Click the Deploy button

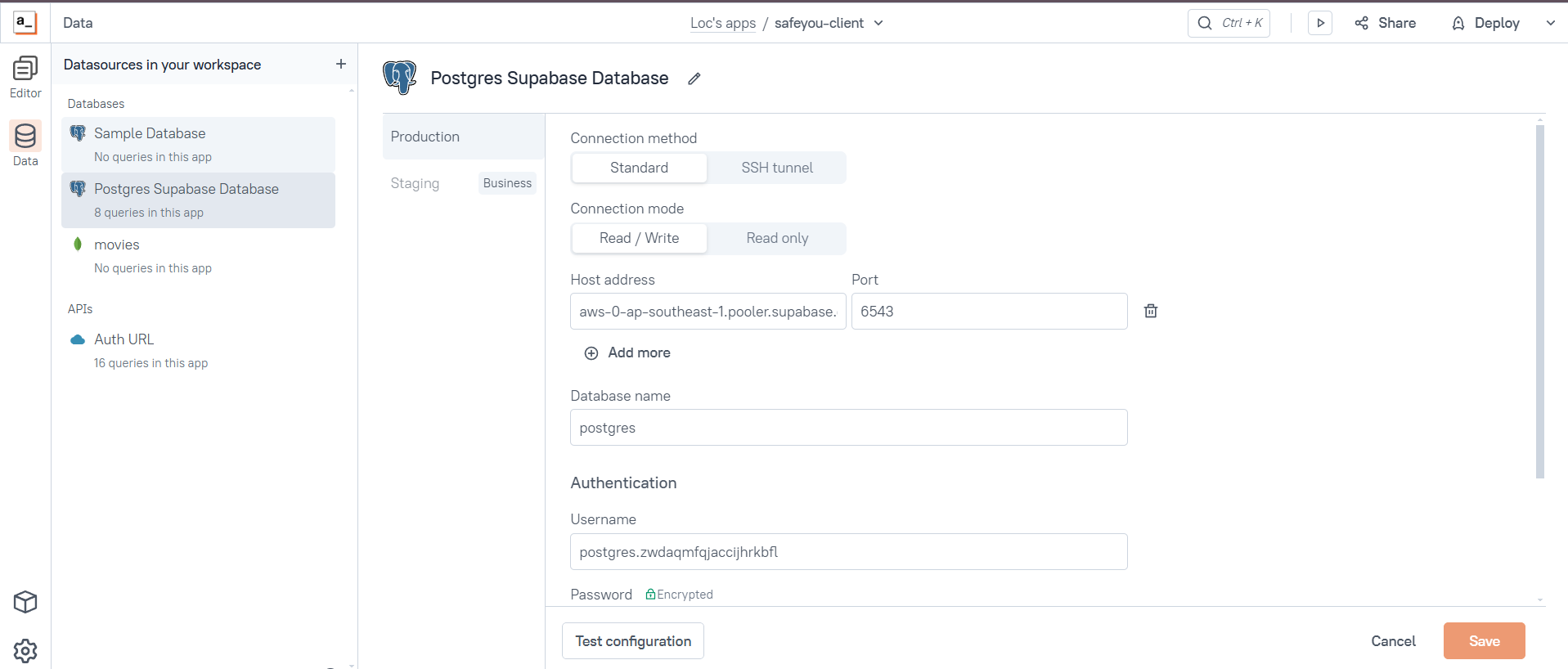point(1486,23)
